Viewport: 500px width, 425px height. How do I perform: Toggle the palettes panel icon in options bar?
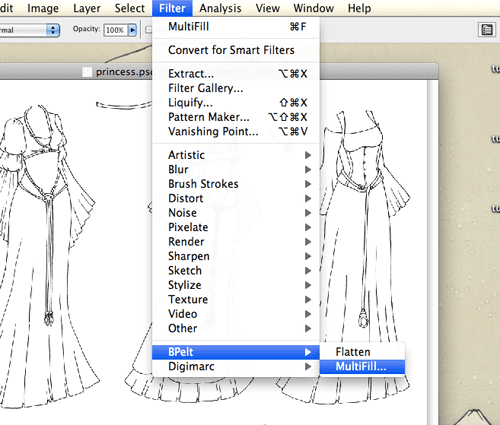click(x=487, y=30)
